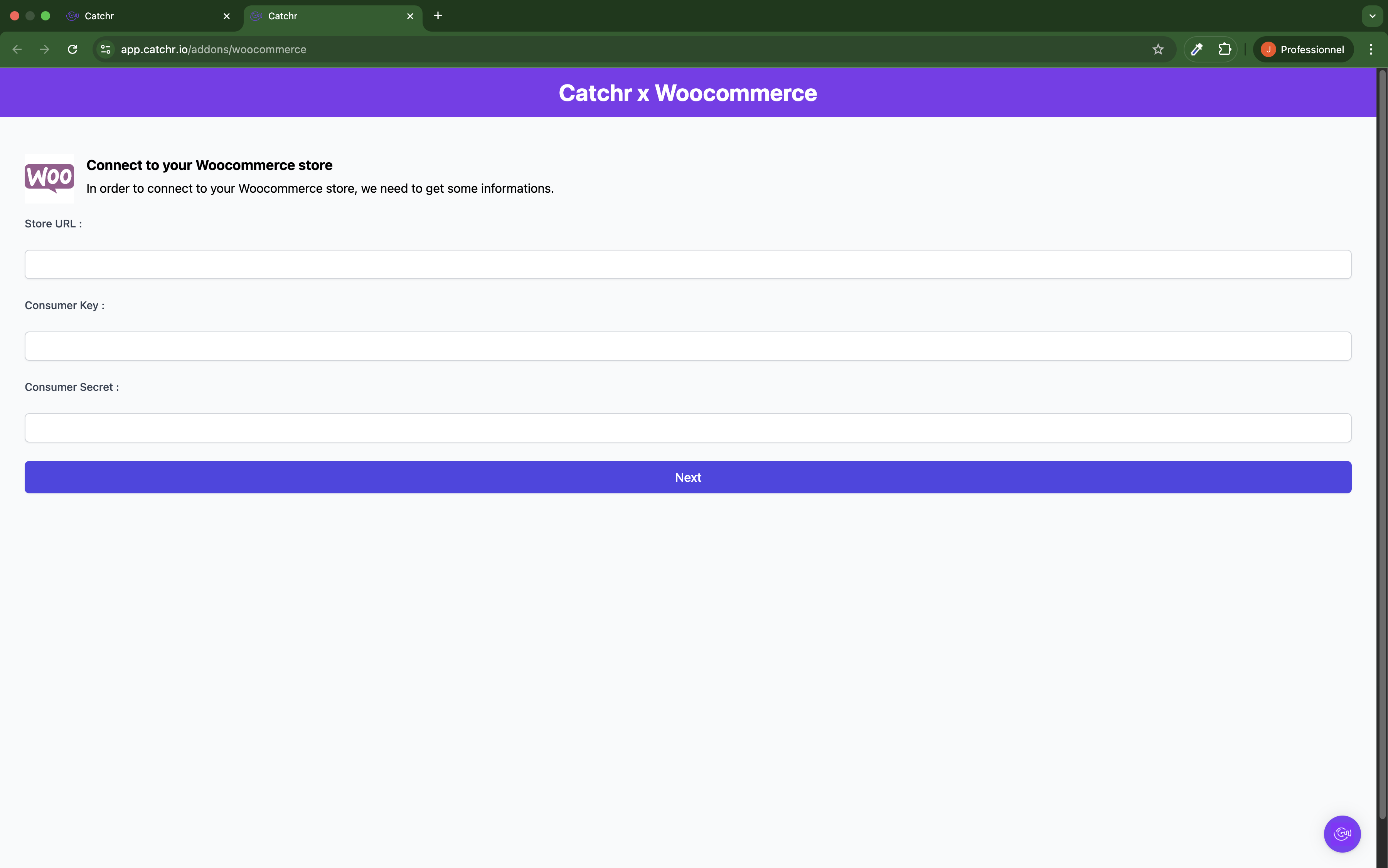The image size is (1388, 868).
Task: Open the Extensions puzzle icon
Action: click(1225, 49)
